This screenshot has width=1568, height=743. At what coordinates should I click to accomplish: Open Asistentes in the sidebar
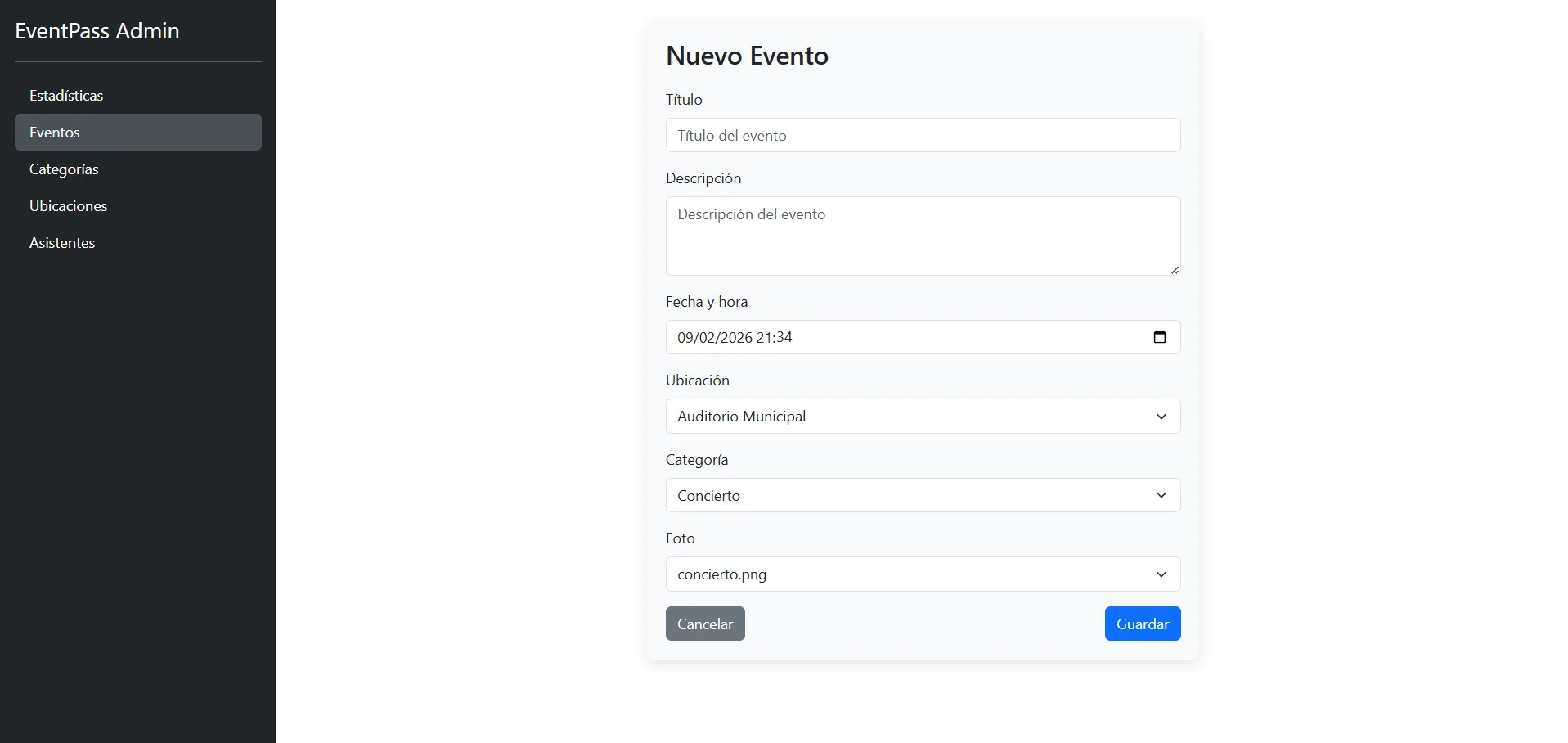(138, 243)
